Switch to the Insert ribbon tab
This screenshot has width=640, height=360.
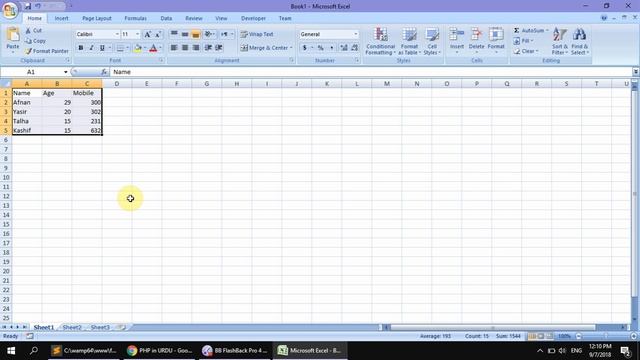[x=61, y=18]
